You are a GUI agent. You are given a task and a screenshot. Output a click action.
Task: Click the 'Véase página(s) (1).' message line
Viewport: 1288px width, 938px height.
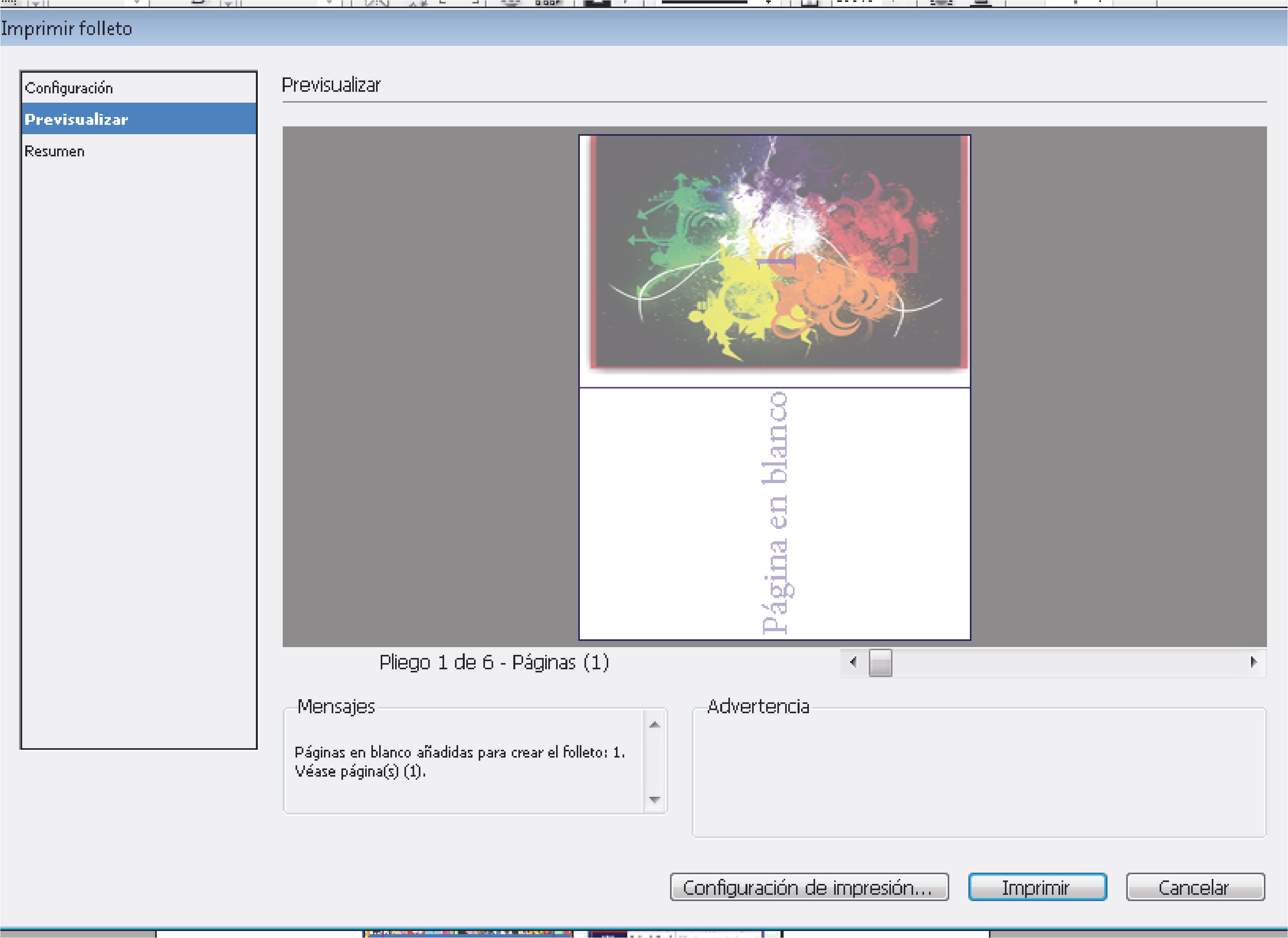[x=360, y=772]
